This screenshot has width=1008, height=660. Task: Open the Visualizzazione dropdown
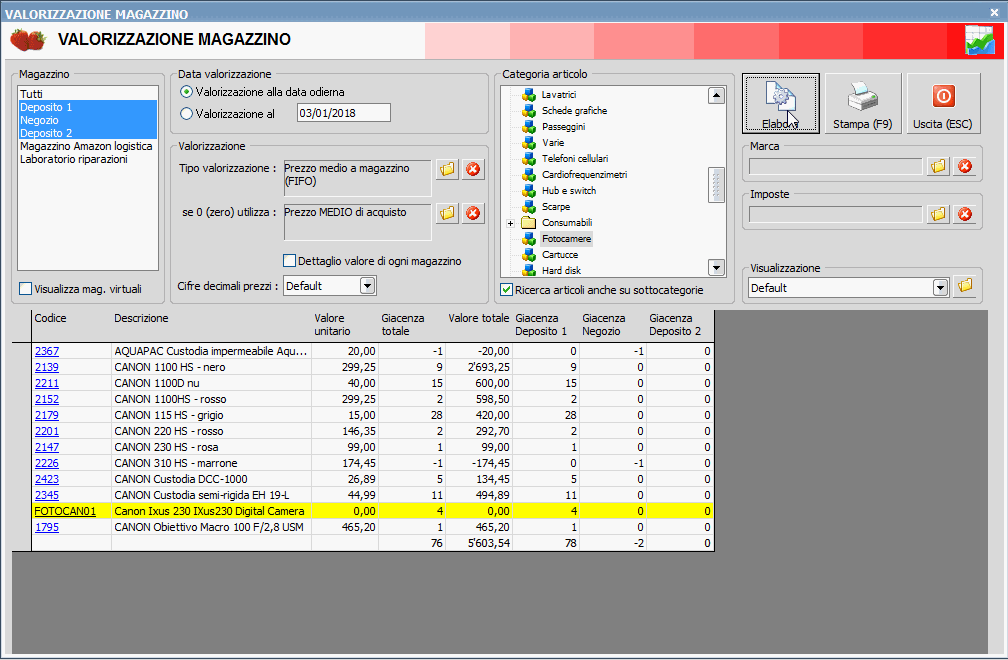(940, 287)
